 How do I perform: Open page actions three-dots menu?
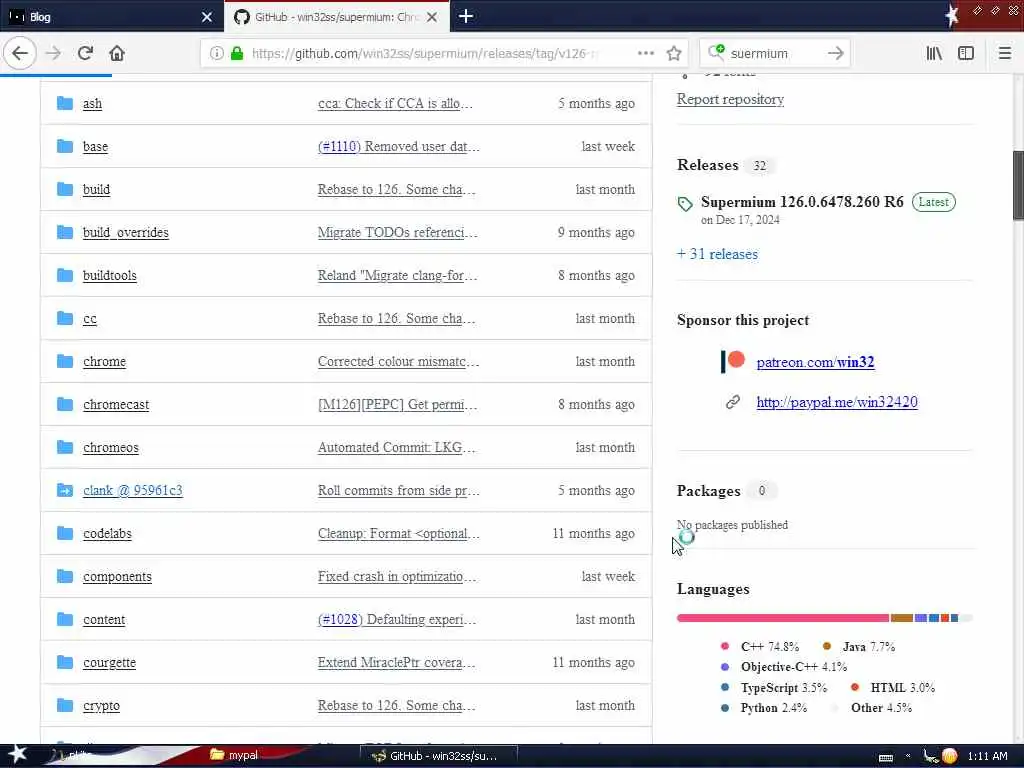[645, 53]
